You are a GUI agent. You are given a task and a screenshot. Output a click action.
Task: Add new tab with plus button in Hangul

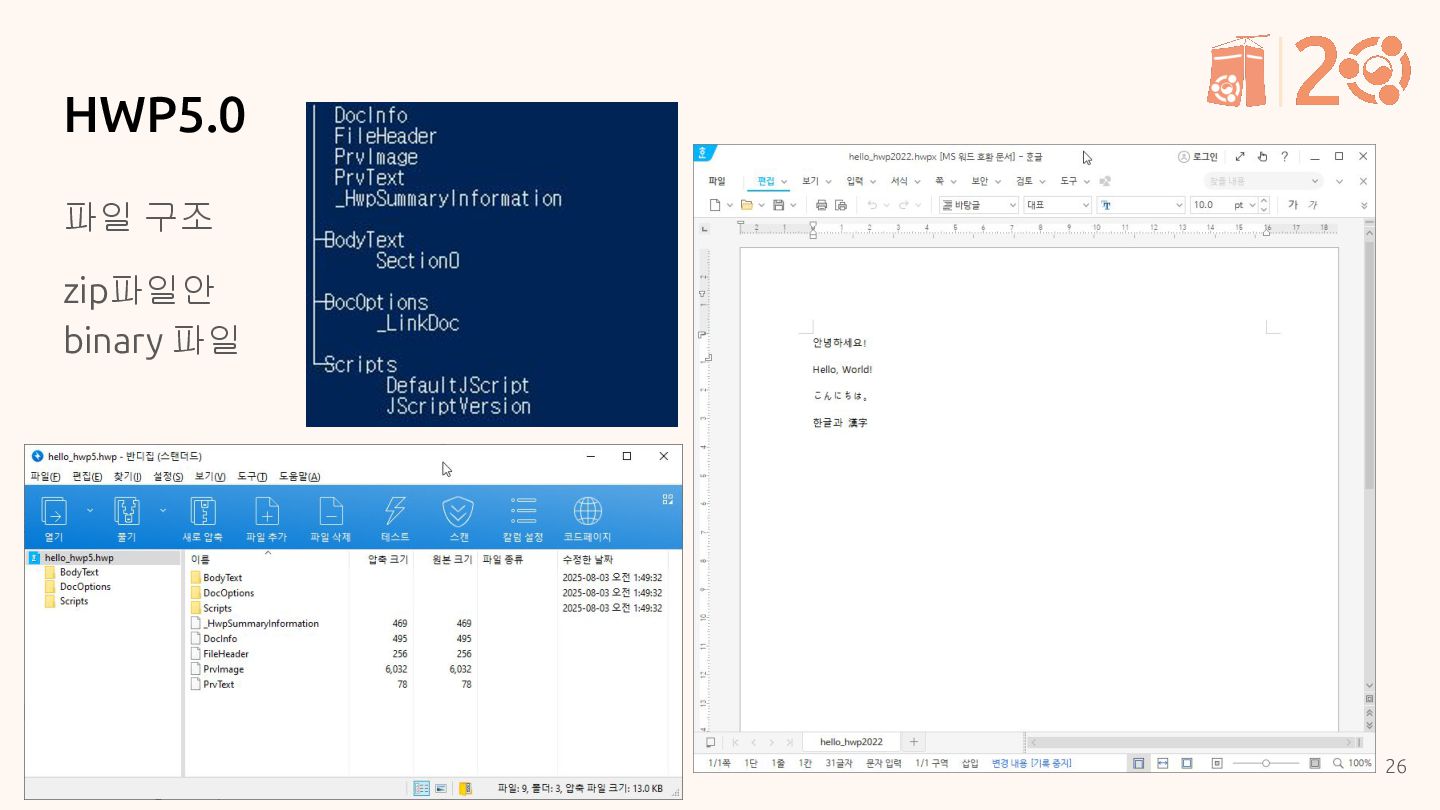click(913, 742)
